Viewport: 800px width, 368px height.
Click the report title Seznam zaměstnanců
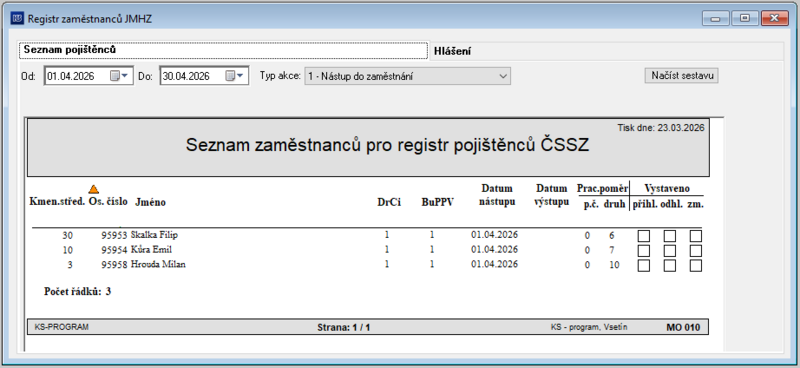coord(388,145)
